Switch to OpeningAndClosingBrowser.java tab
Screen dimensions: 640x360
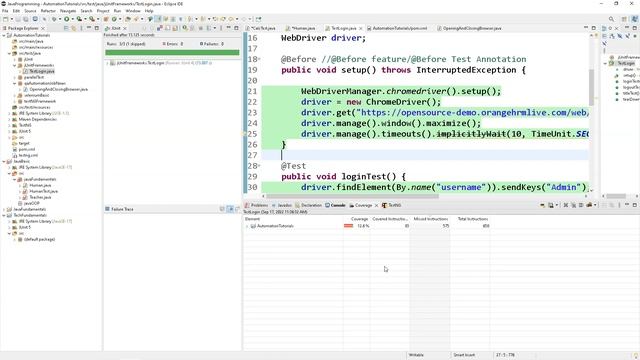coord(469,29)
